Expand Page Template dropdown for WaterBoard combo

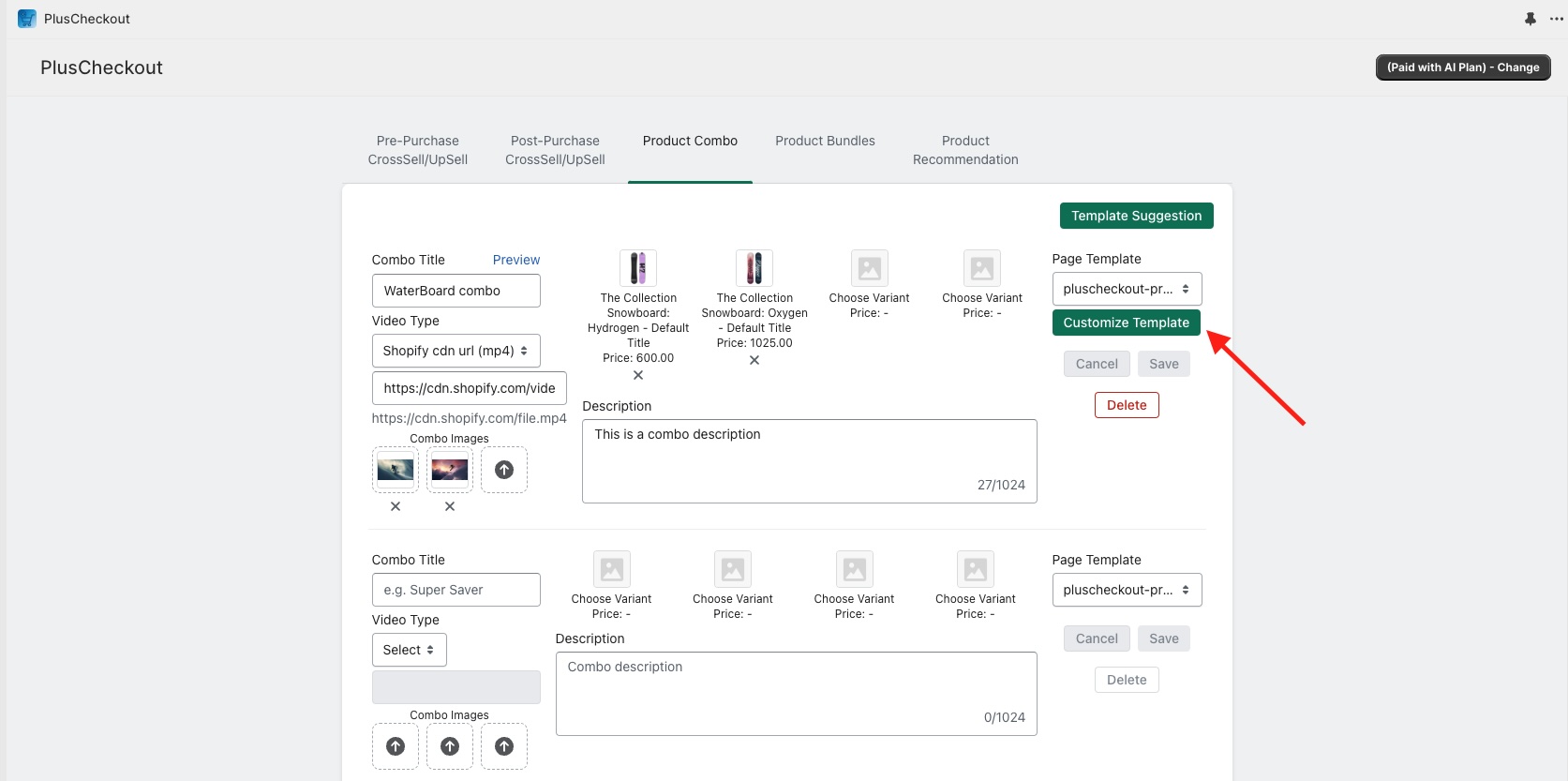tap(1127, 289)
